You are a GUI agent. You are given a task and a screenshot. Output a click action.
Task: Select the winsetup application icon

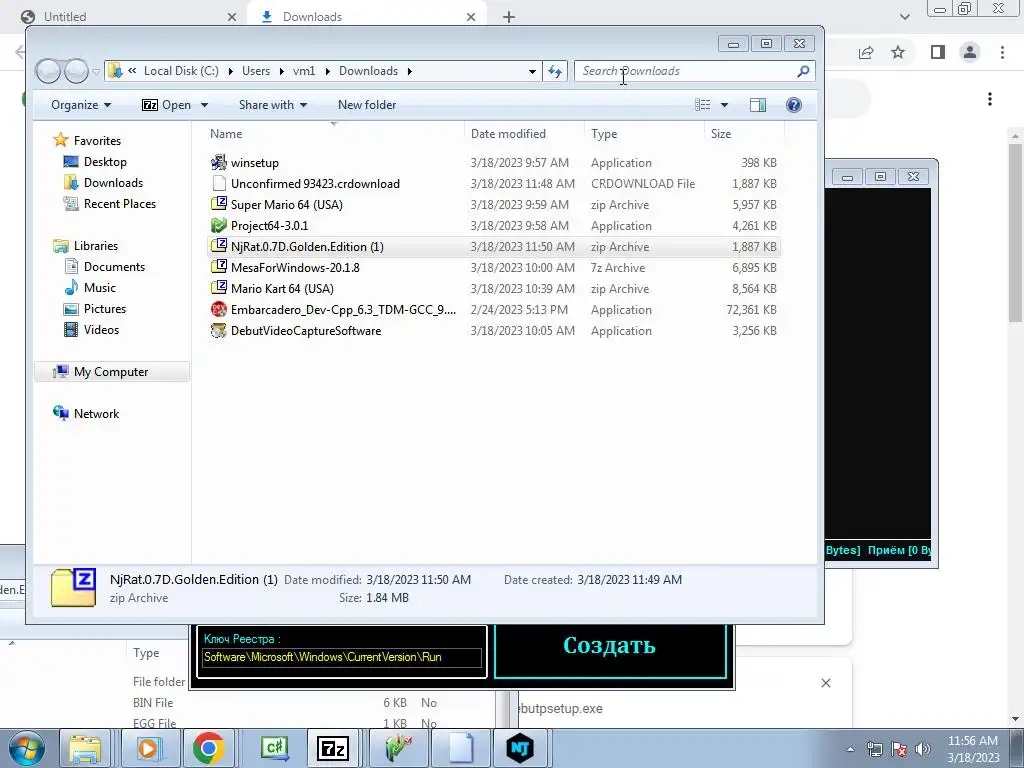pos(219,163)
